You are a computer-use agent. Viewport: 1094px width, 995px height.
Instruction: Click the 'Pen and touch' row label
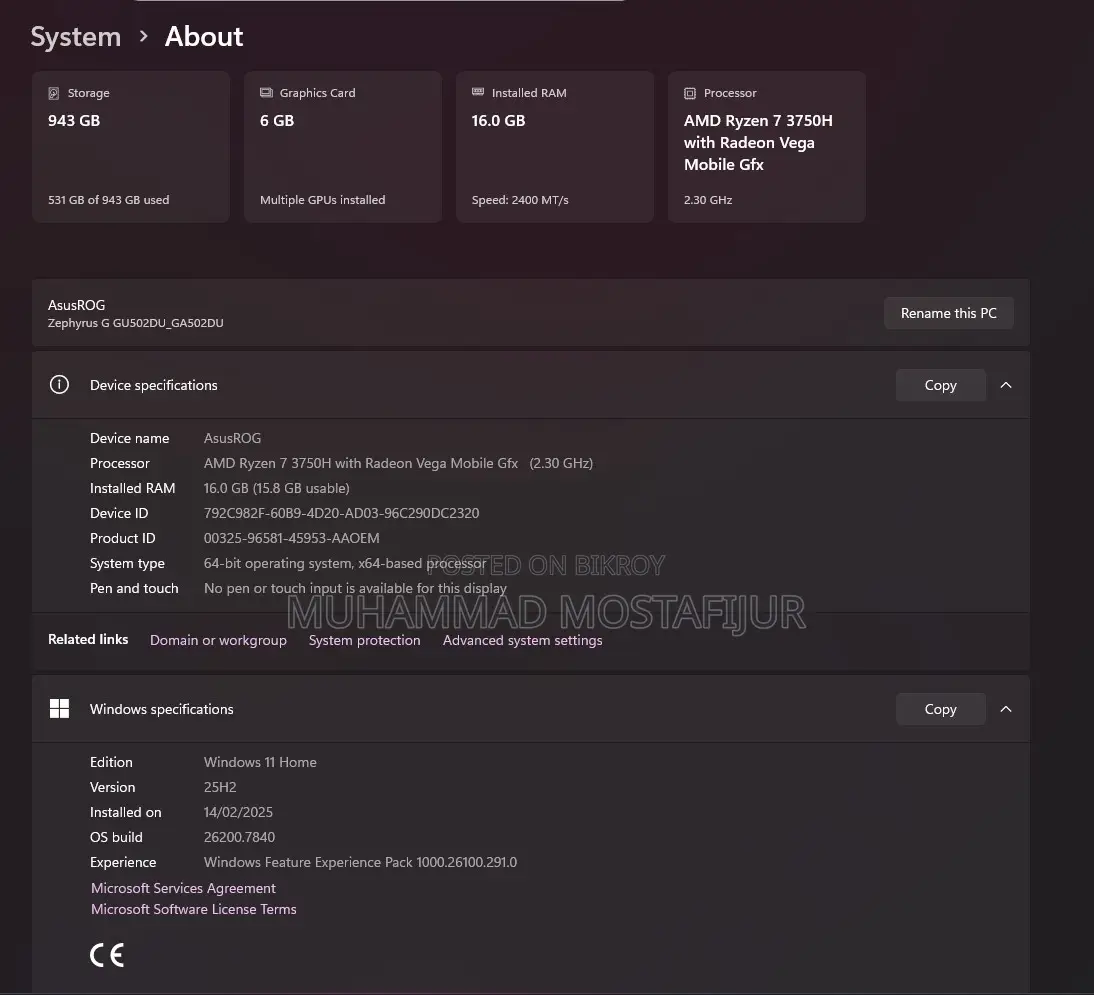pos(134,588)
